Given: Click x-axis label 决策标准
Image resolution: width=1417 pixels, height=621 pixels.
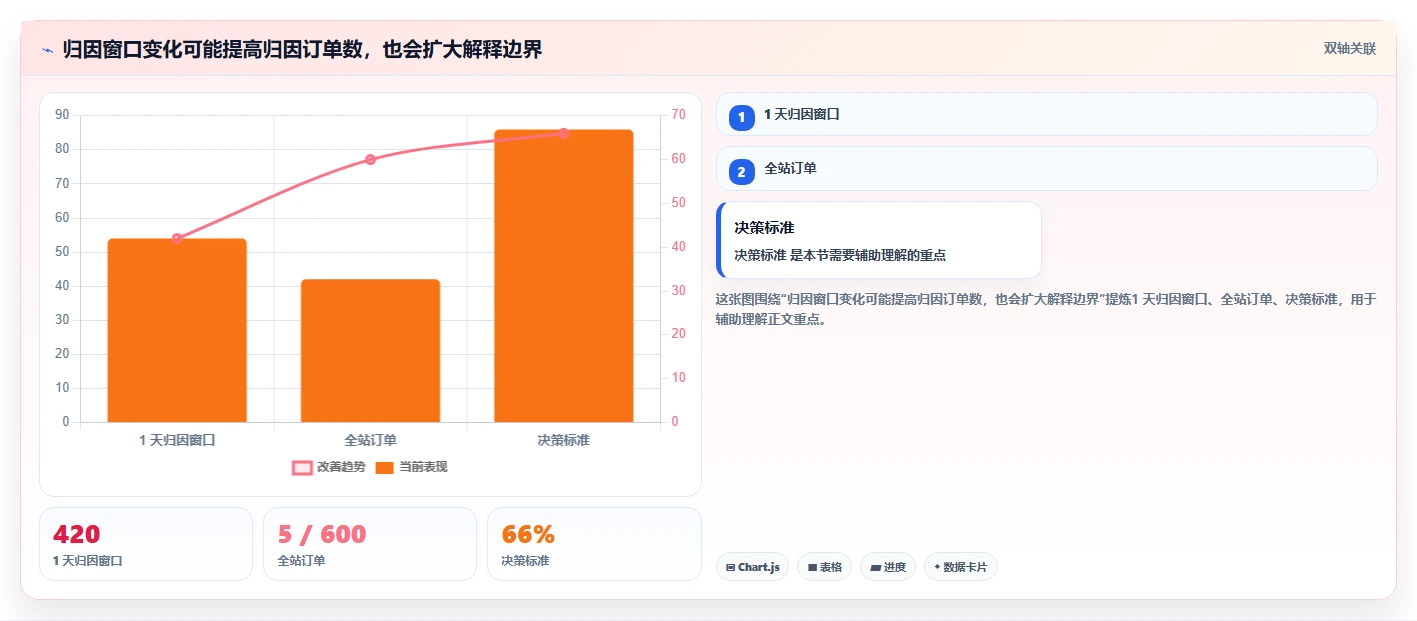Looking at the screenshot, I should pos(564,440).
